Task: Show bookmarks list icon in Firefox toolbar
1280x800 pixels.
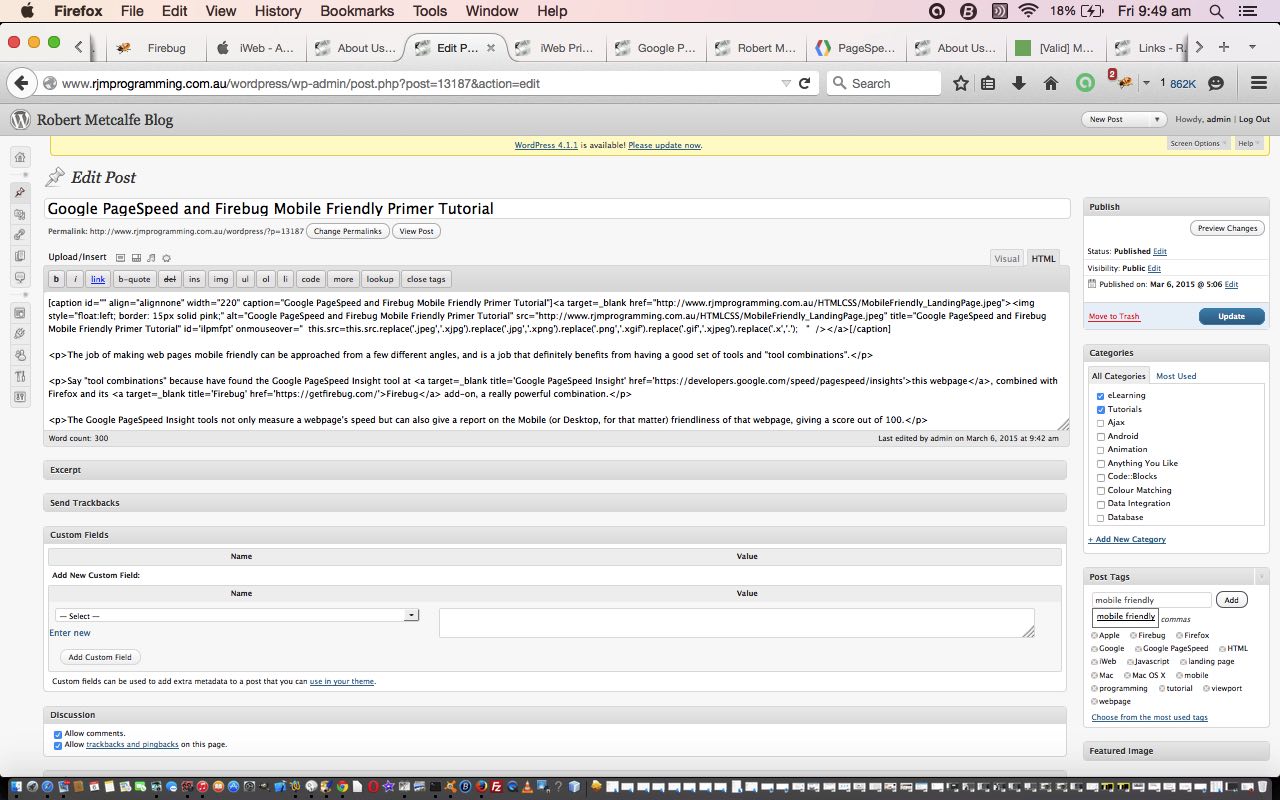Action: point(988,83)
